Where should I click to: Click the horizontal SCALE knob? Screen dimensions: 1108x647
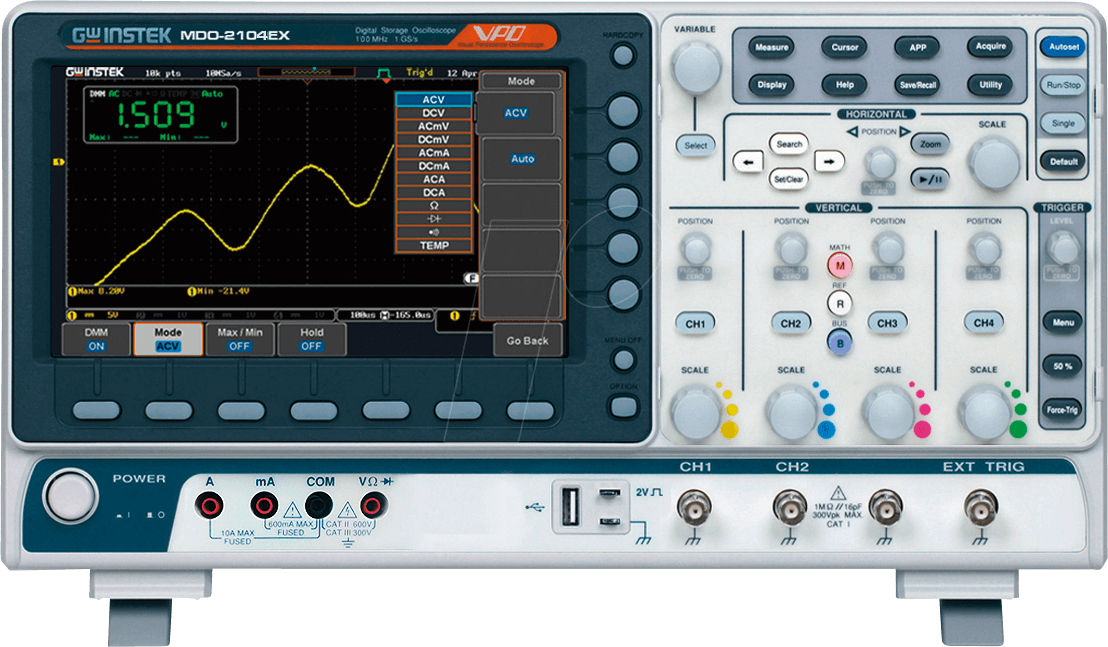coord(992,160)
